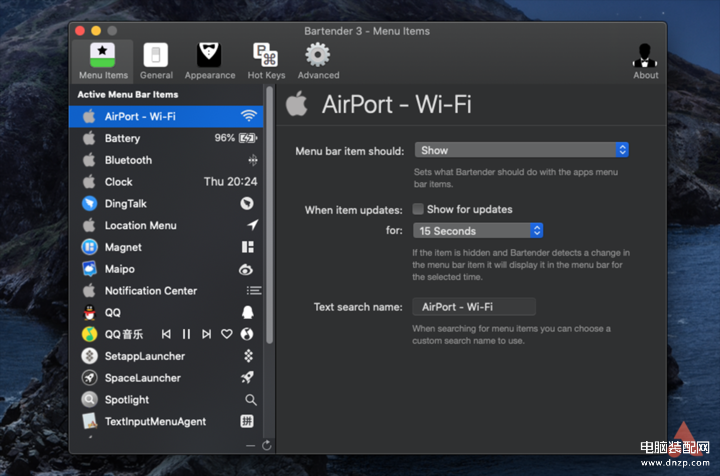Screen dimensions: 720x476
Task: Click the Magnet app icon
Action: point(90,247)
